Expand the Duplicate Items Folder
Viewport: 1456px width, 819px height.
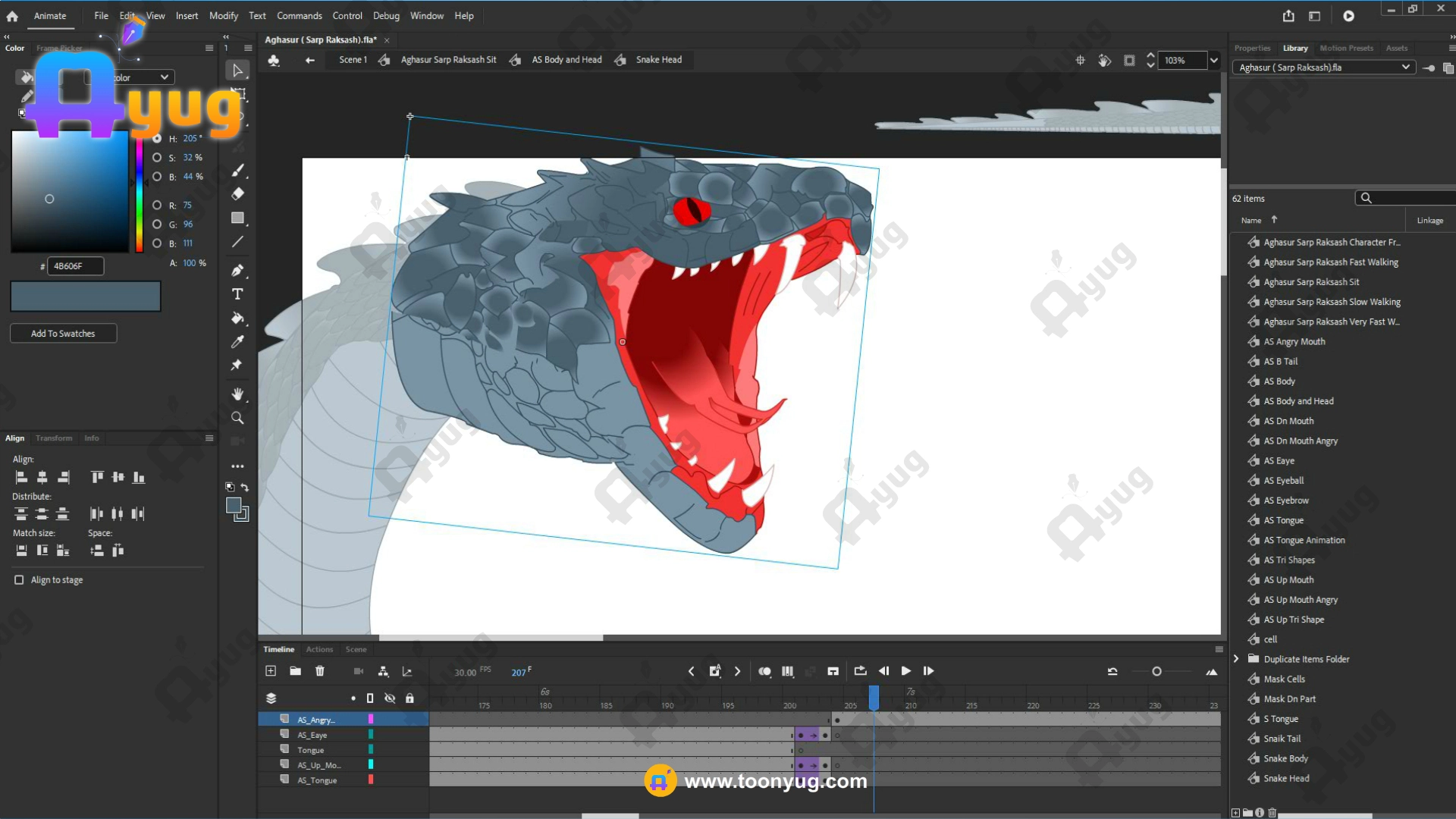pos(1236,659)
